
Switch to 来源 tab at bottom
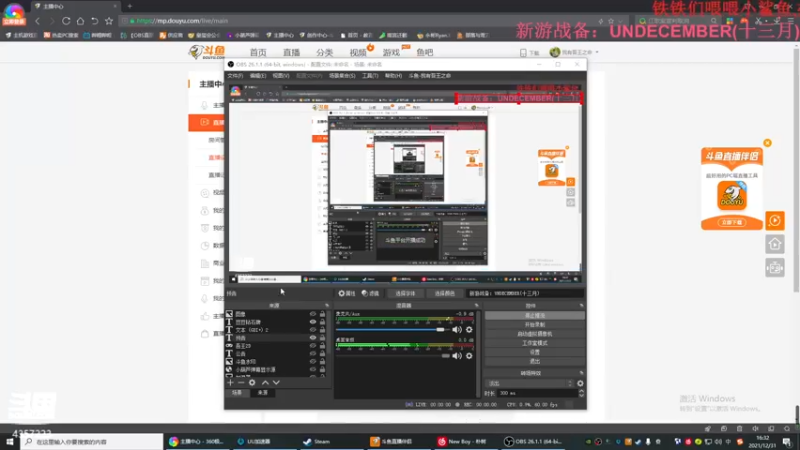262,393
